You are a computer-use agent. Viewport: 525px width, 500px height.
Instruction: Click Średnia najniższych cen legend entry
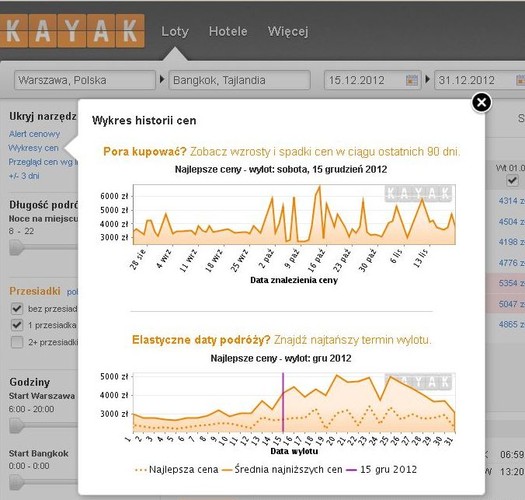(282, 470)
